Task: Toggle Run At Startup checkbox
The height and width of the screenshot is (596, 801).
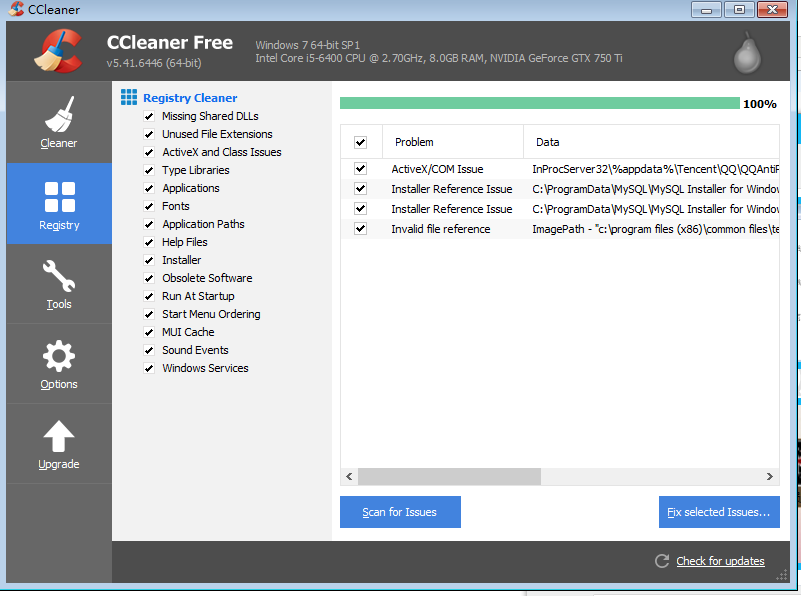Action: [149, 296]
